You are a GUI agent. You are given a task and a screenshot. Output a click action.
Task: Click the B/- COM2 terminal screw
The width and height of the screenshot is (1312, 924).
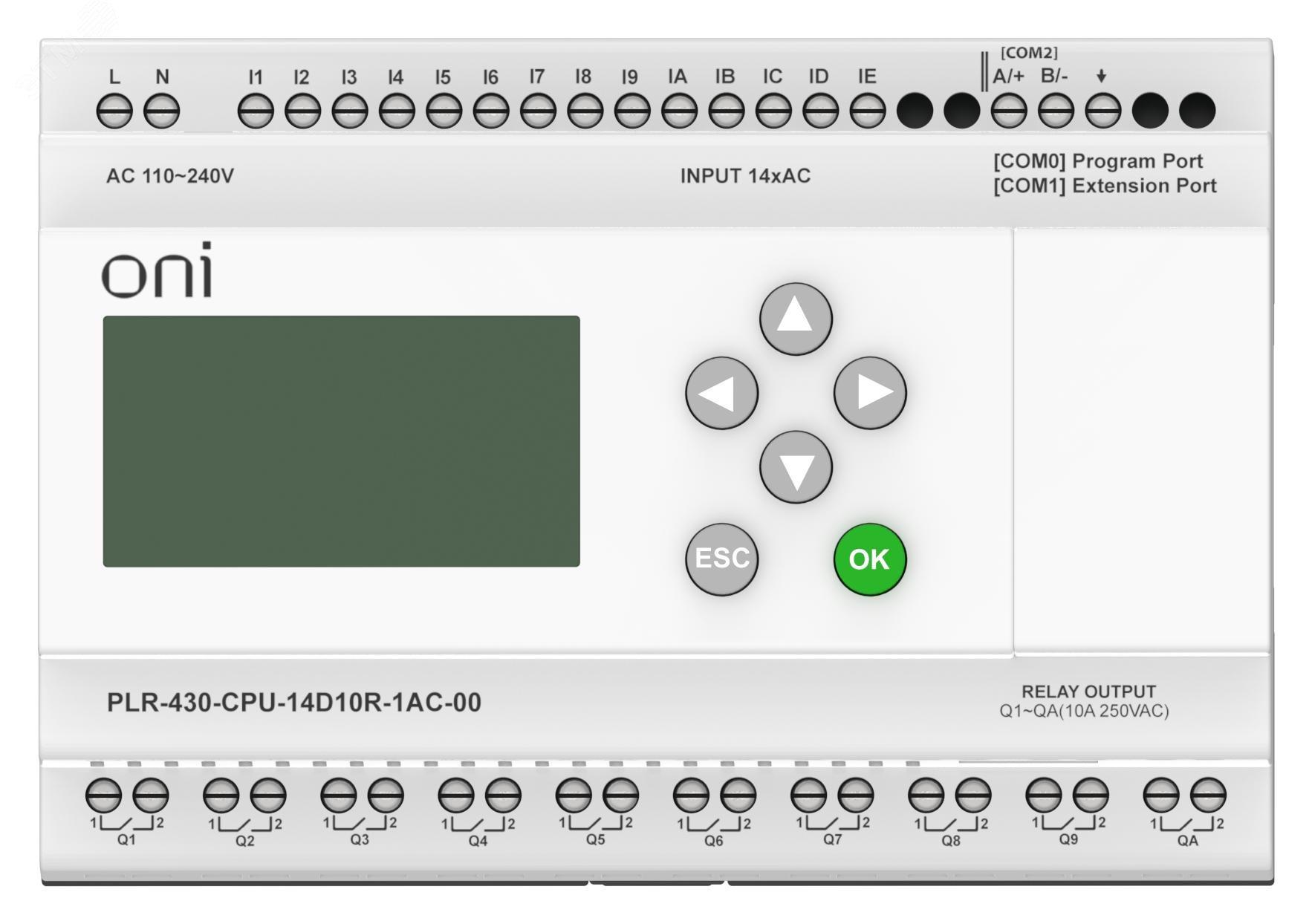coord(1056,111)
